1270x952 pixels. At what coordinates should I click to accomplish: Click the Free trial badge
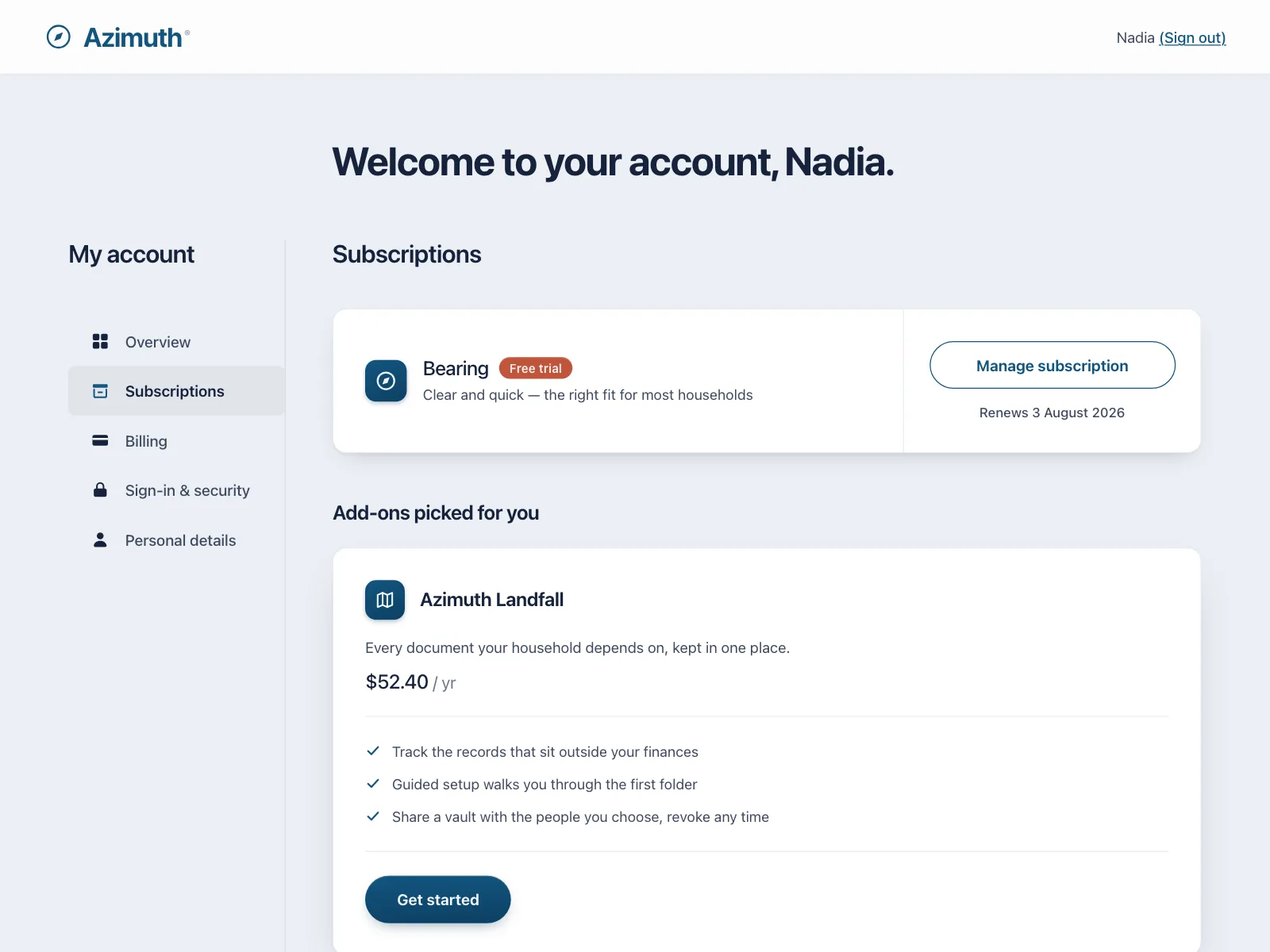536,368
